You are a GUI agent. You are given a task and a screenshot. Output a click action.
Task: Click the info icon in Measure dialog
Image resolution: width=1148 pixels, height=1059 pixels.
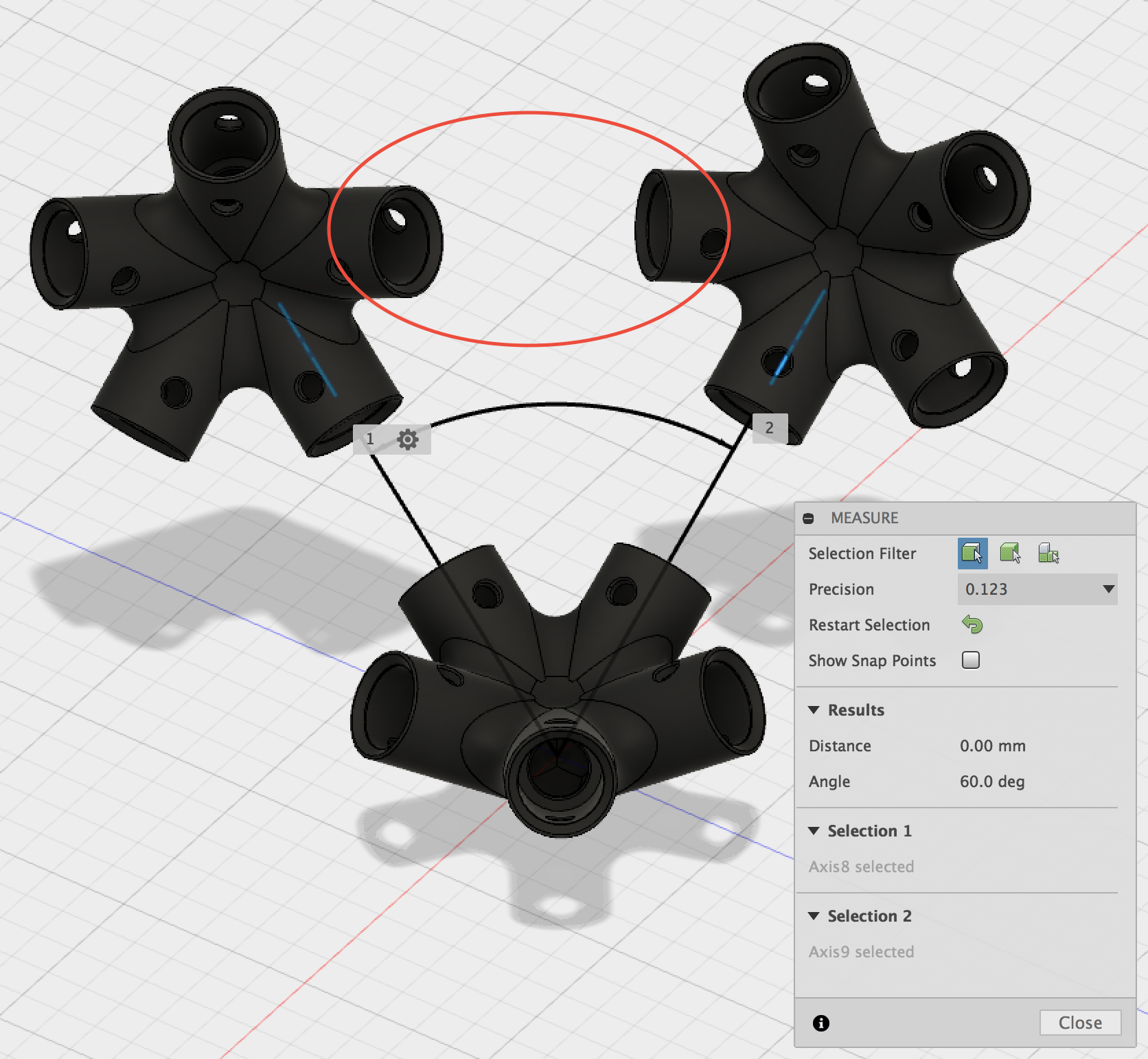point(821,1023)
